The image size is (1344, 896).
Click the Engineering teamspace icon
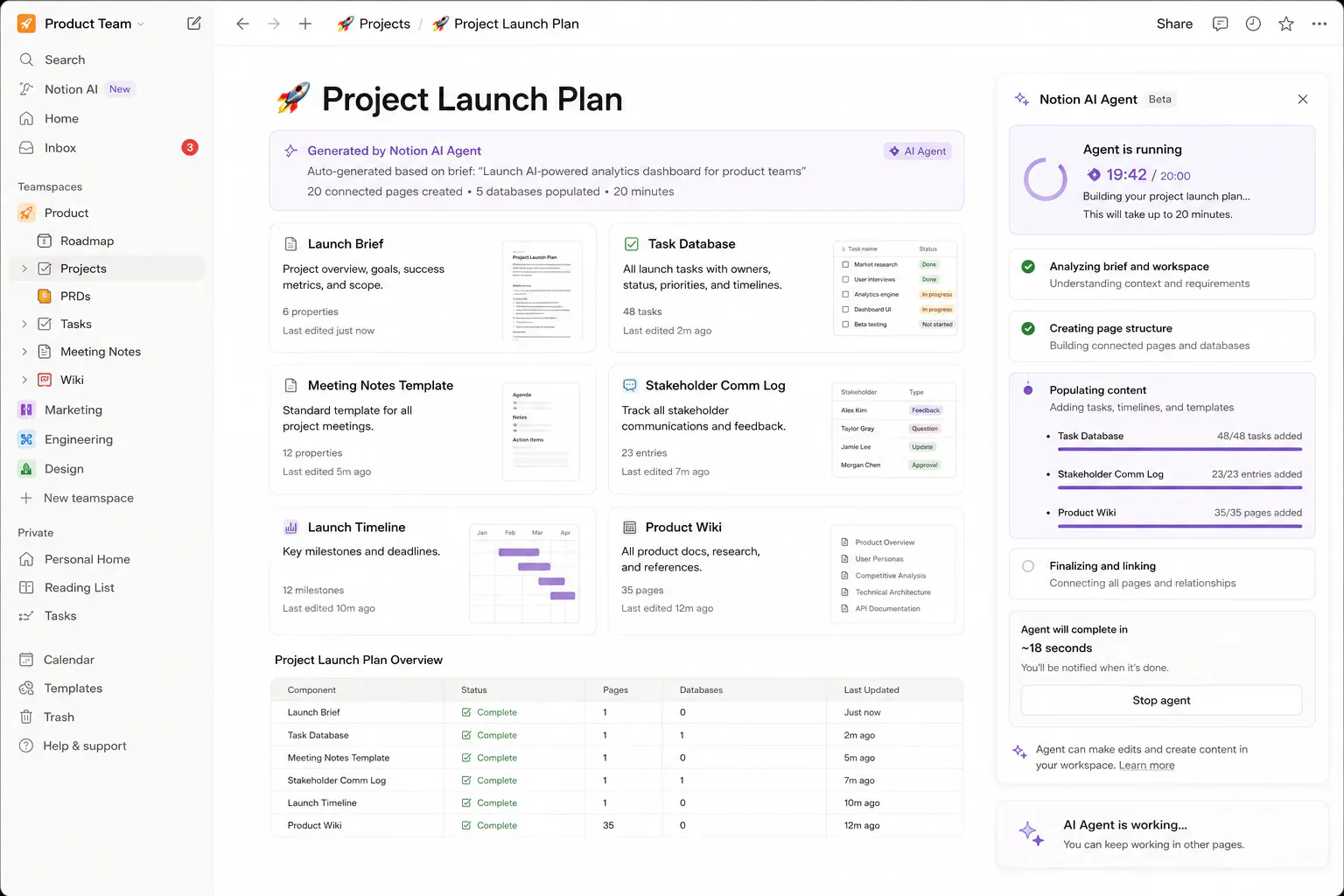point(26,439)
